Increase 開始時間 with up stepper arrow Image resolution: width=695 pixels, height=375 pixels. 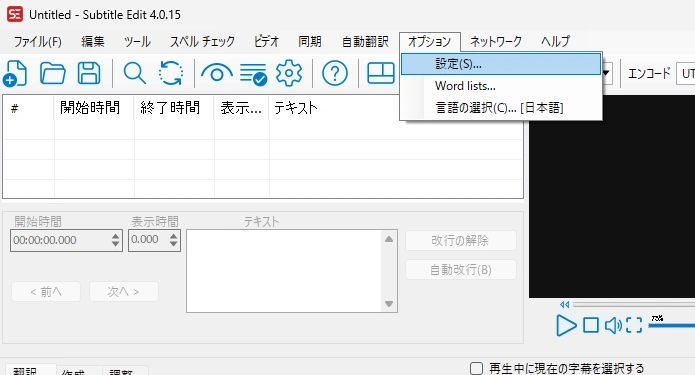pos(116,236)
